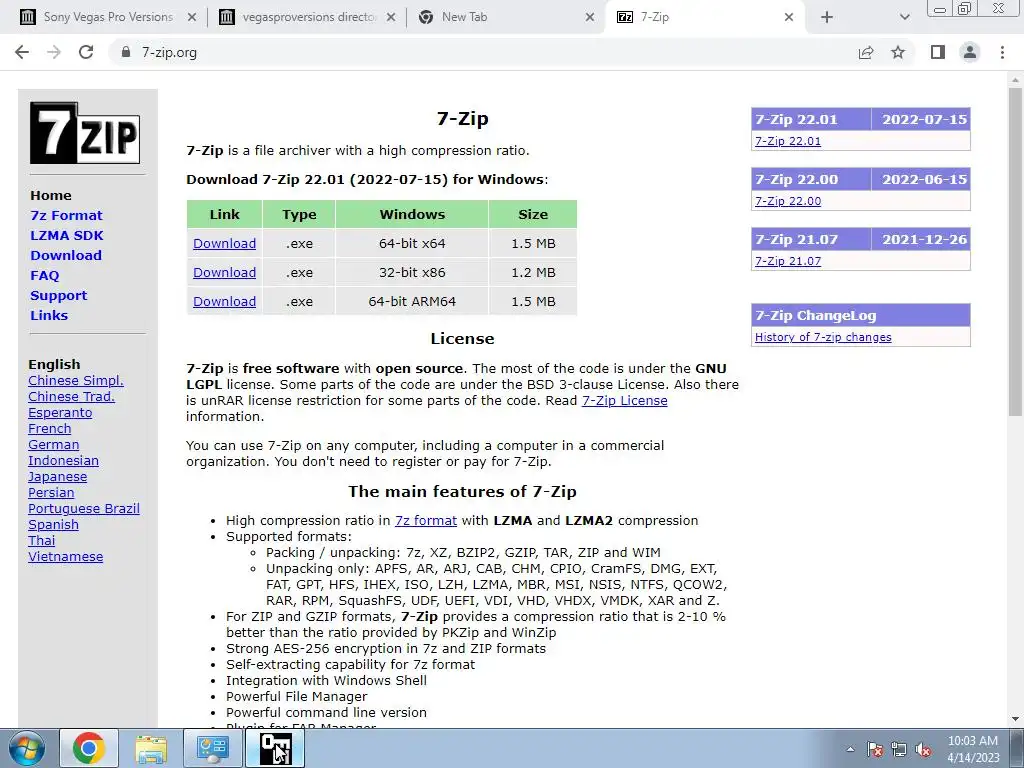Close the Sony Vegas Pro Versions tab

pos(191,17)
